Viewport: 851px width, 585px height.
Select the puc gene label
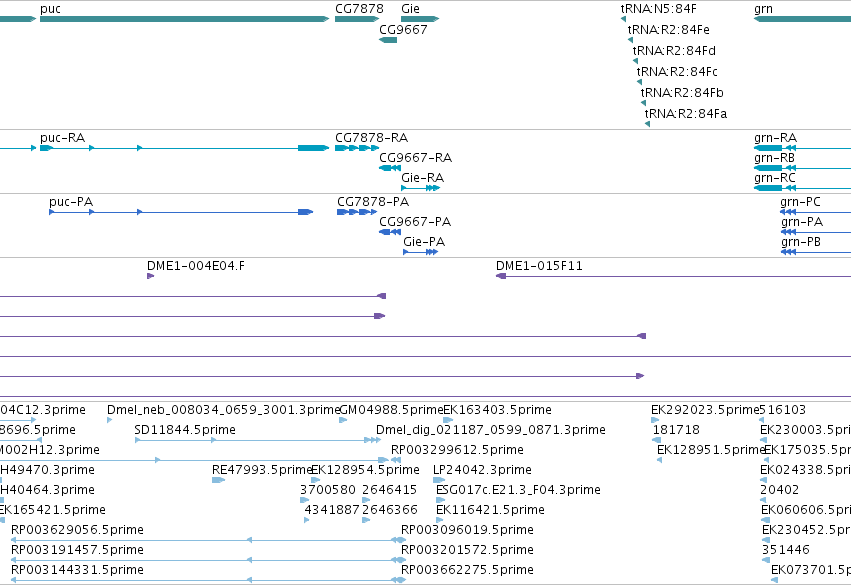50,9
